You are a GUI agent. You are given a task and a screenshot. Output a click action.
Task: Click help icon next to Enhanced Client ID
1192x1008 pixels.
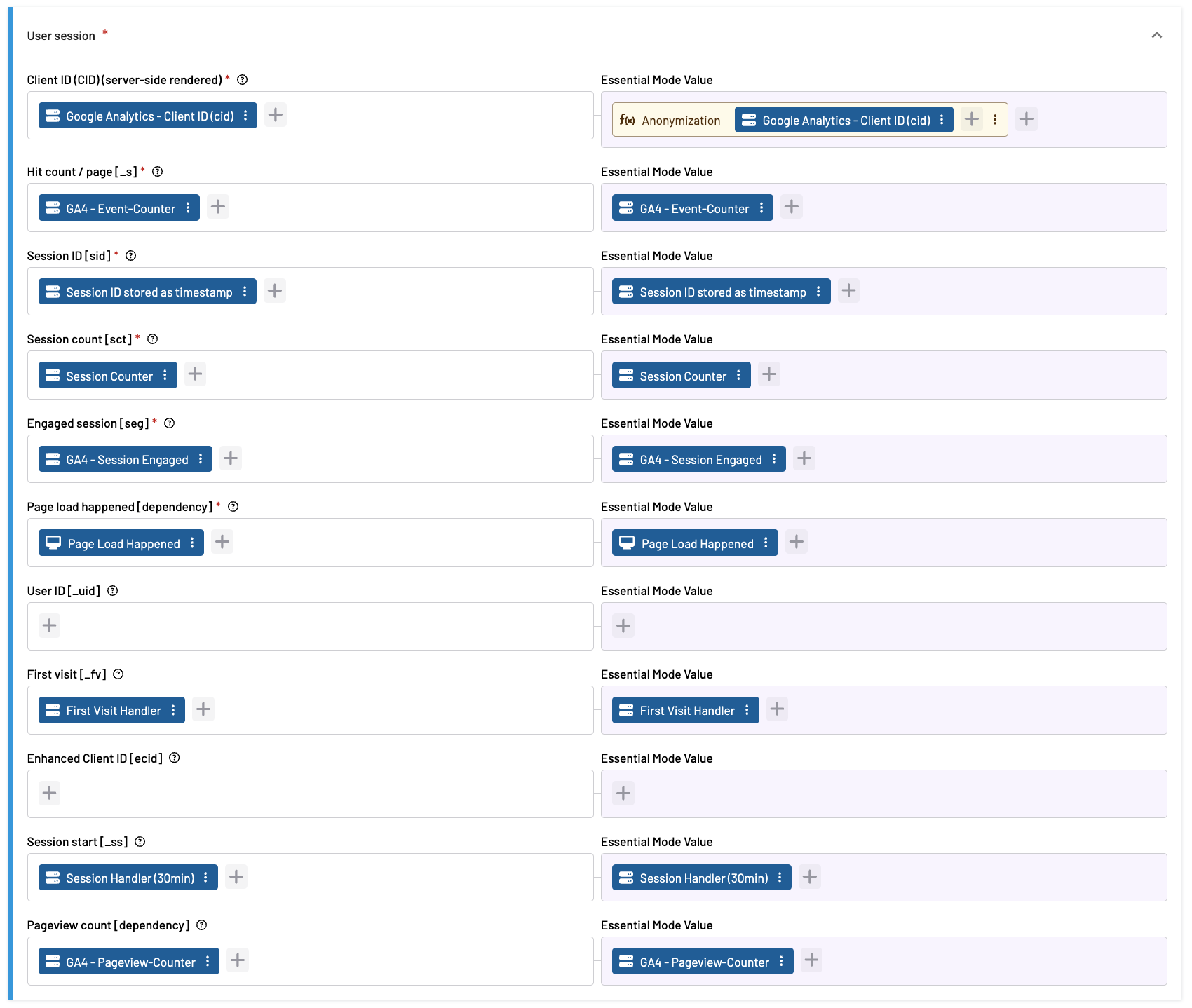(x=175, y=758)
